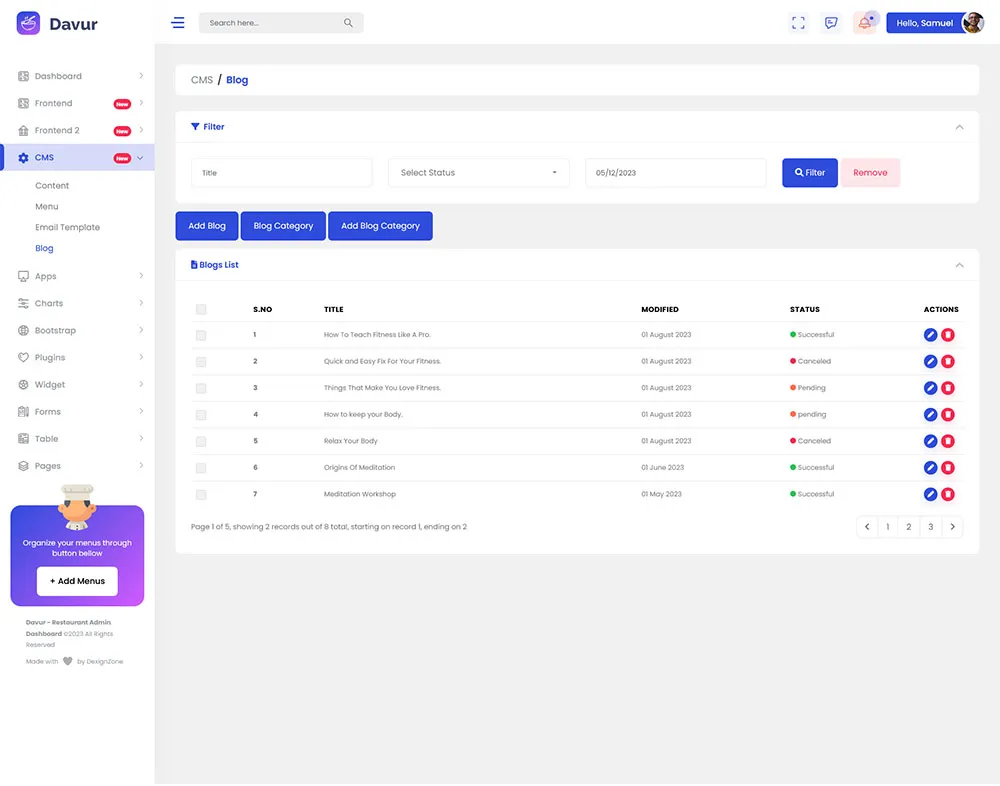1000x786 pixels.
Task: Collapse the Filter panel chevron
Action: pos(959,127)
